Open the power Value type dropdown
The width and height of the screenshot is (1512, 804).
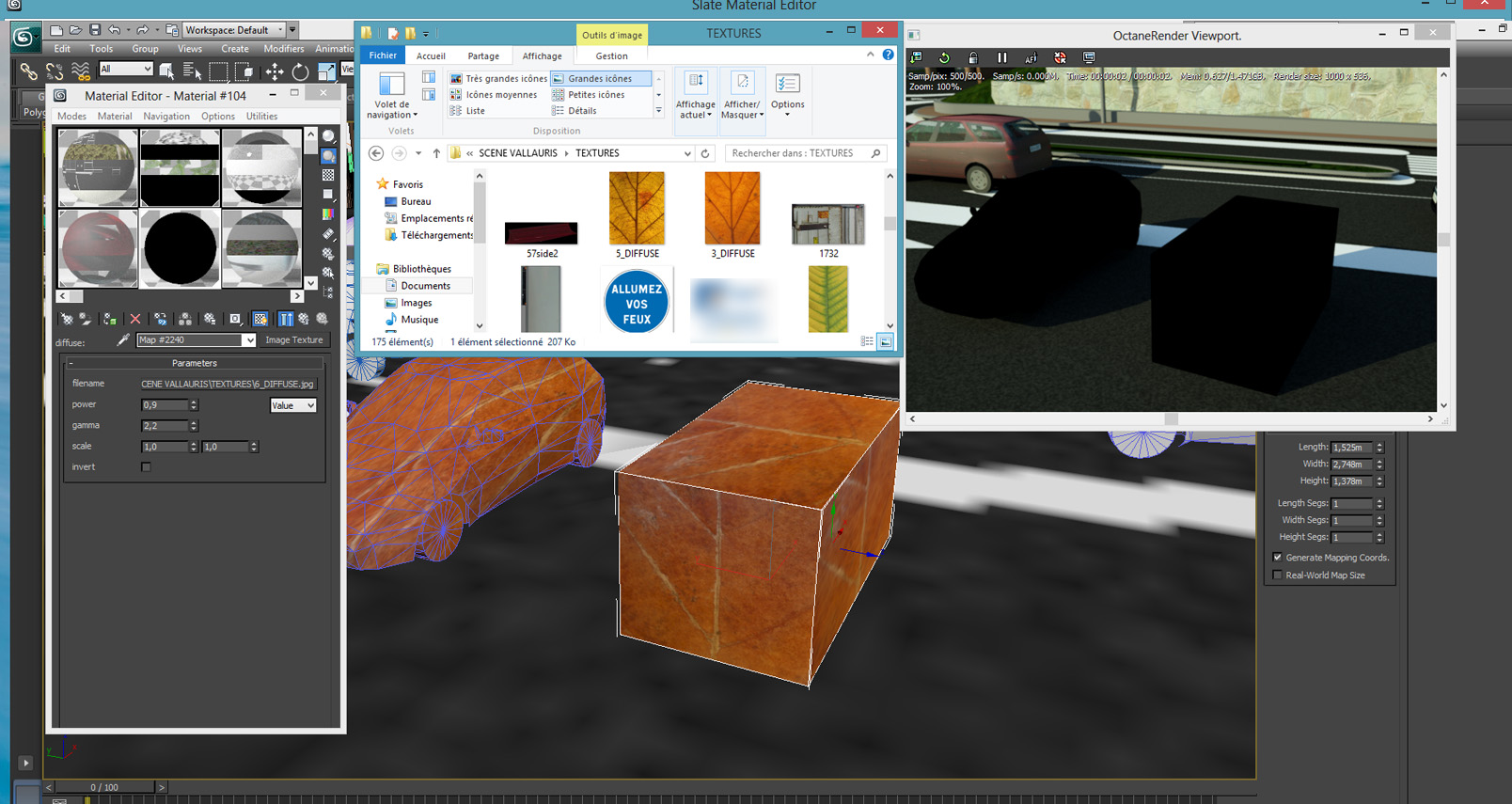[x=293, y=405]
